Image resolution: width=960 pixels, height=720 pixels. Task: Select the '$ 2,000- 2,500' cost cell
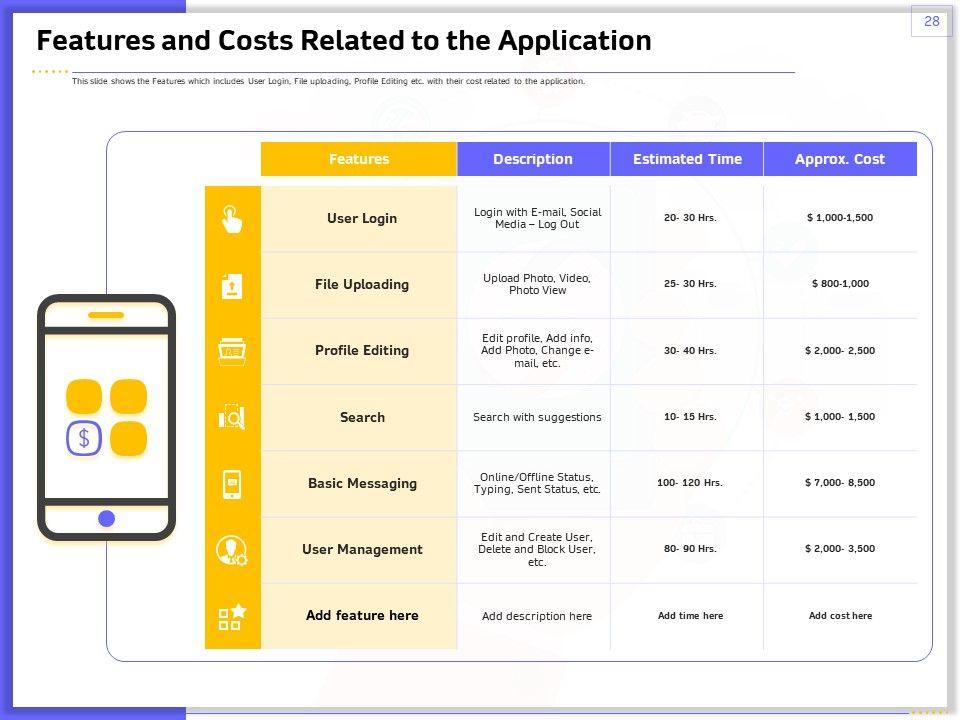pyautogui.click(x=840, y=351)
